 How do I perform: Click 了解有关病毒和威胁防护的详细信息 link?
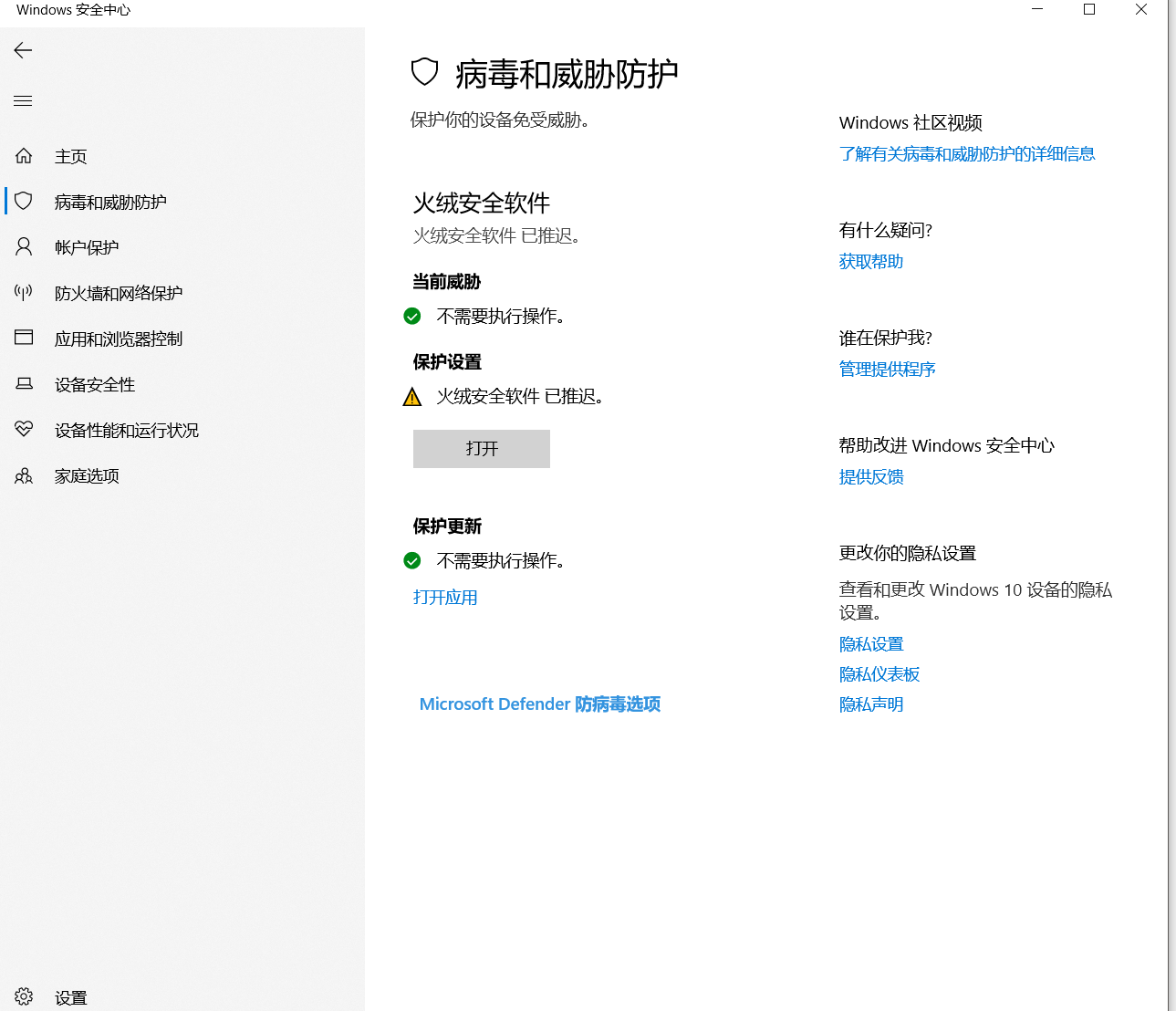(x=967, y=153)
